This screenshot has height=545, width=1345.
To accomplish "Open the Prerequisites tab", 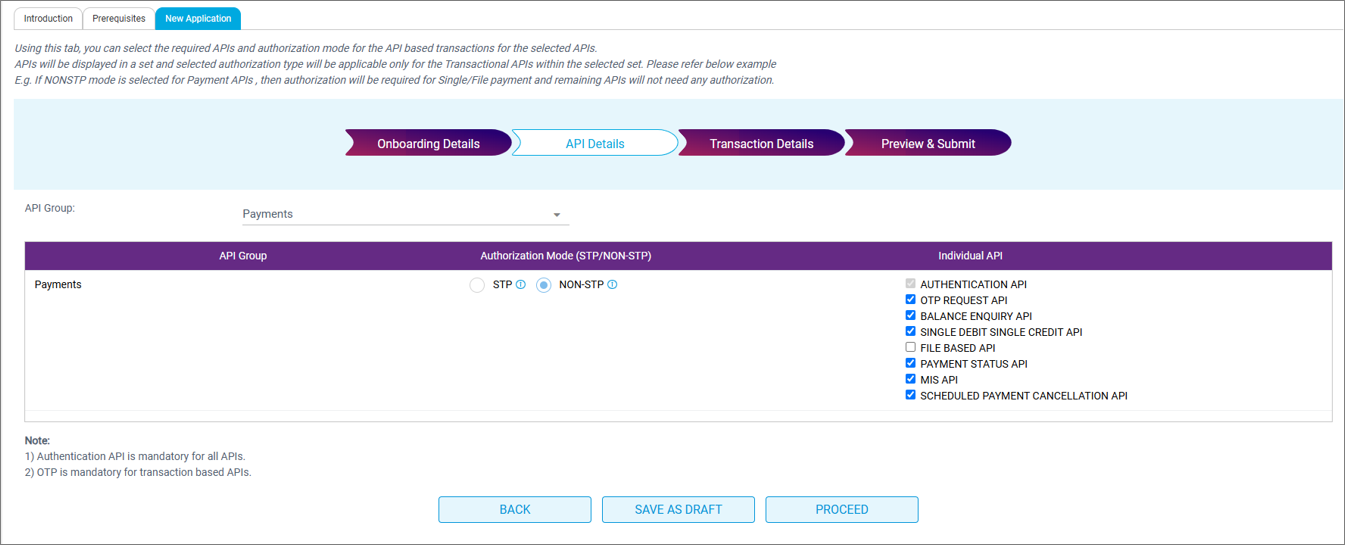I will coord(119,18).
